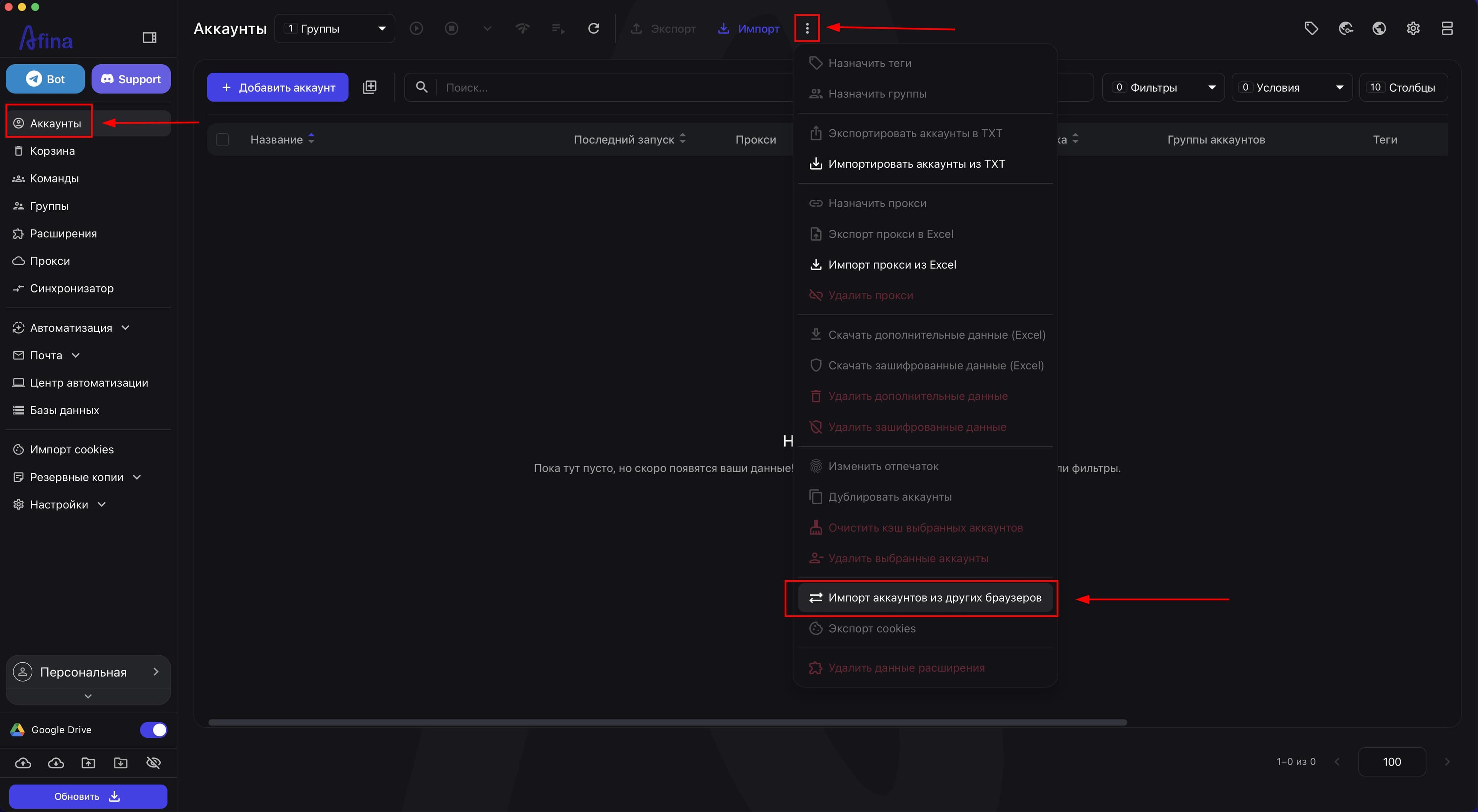Open the Discord Support button

(131, 79)
